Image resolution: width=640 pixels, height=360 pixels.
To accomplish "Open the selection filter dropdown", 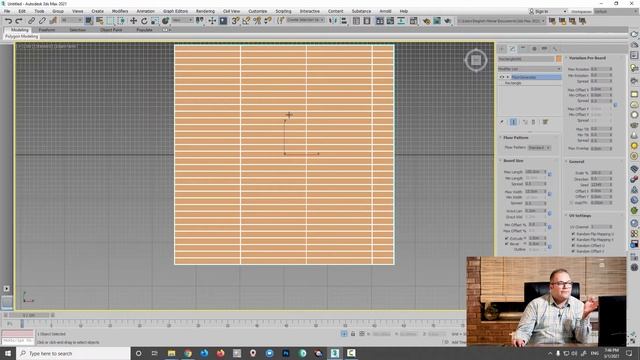I will point(72,20).
